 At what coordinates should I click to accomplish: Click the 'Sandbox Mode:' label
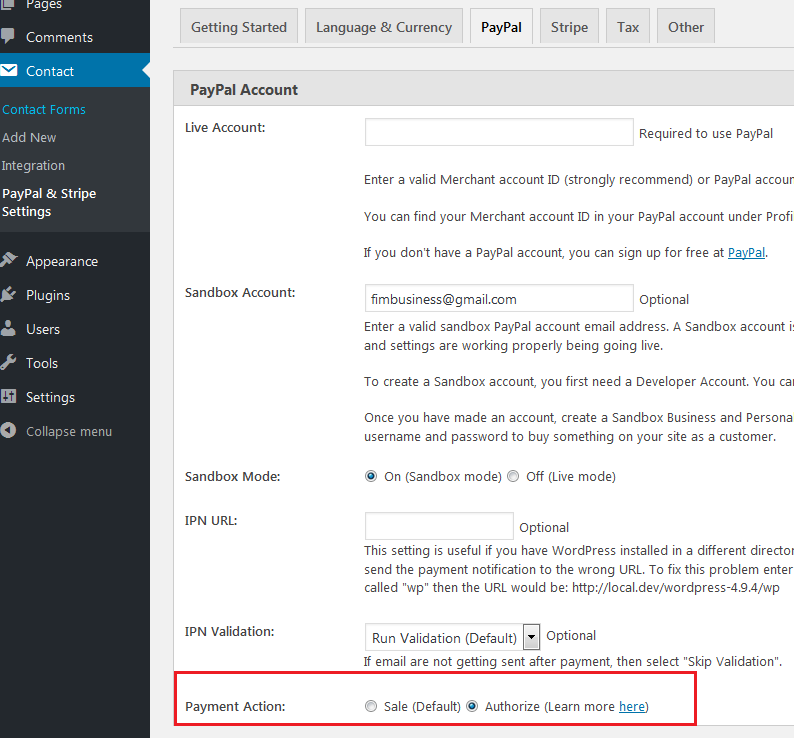pyautogui.click(x=232, y=477)
